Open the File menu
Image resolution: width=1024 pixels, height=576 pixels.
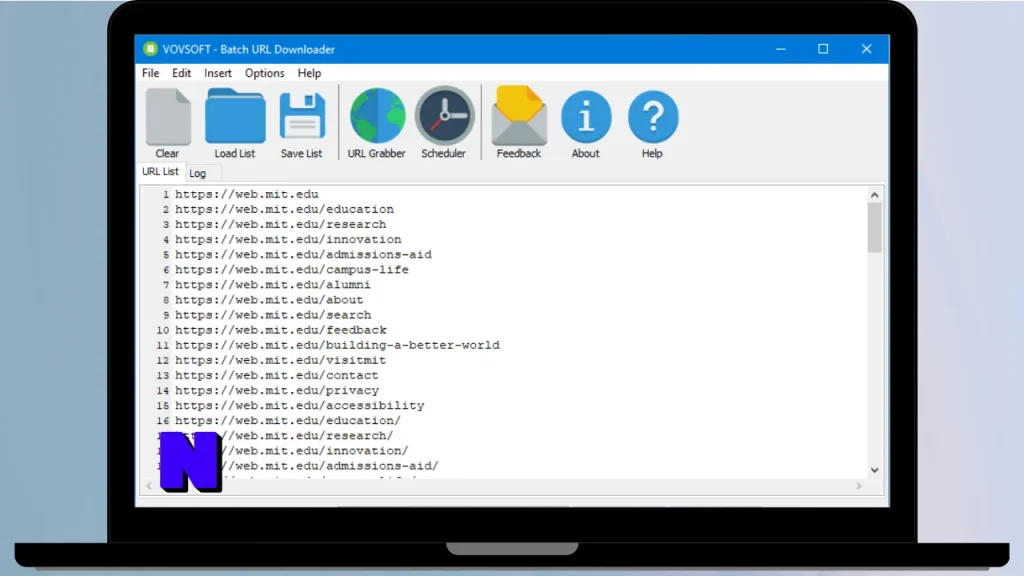tap(150, 73)
